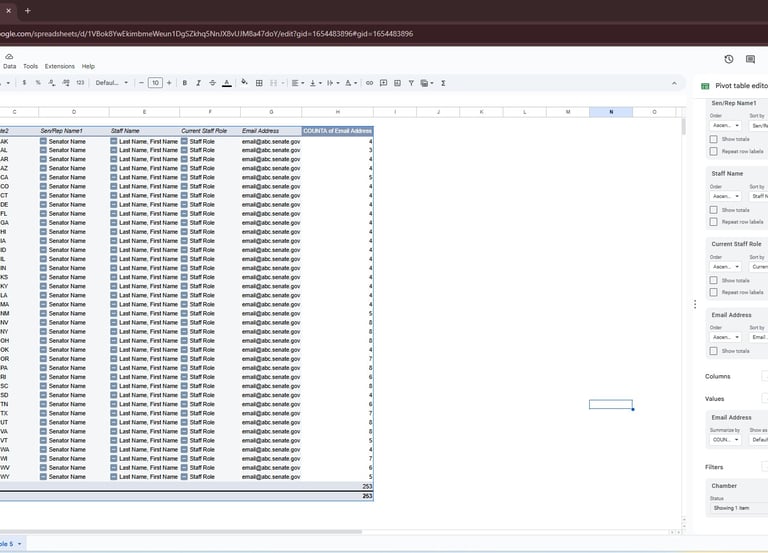Screen dimensions: 768x553
Task: Decrease font size with minus button
Action: 141,83
